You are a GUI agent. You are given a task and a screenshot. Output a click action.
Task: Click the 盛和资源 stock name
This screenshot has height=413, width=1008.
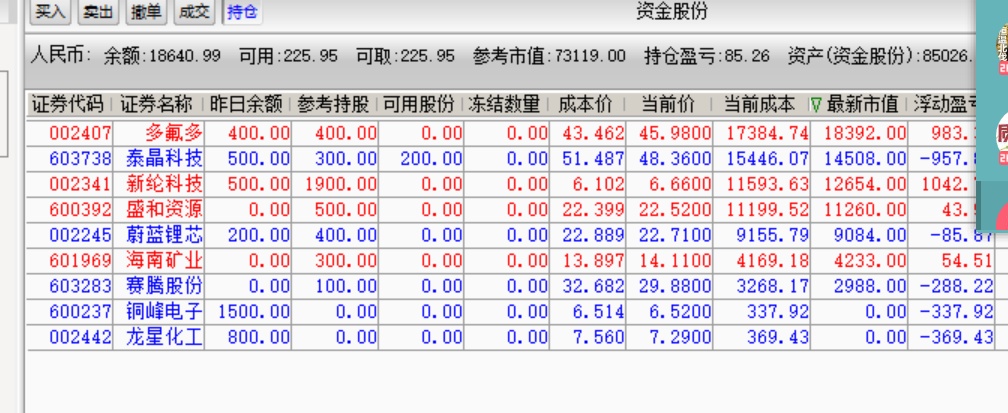[165, 210]
